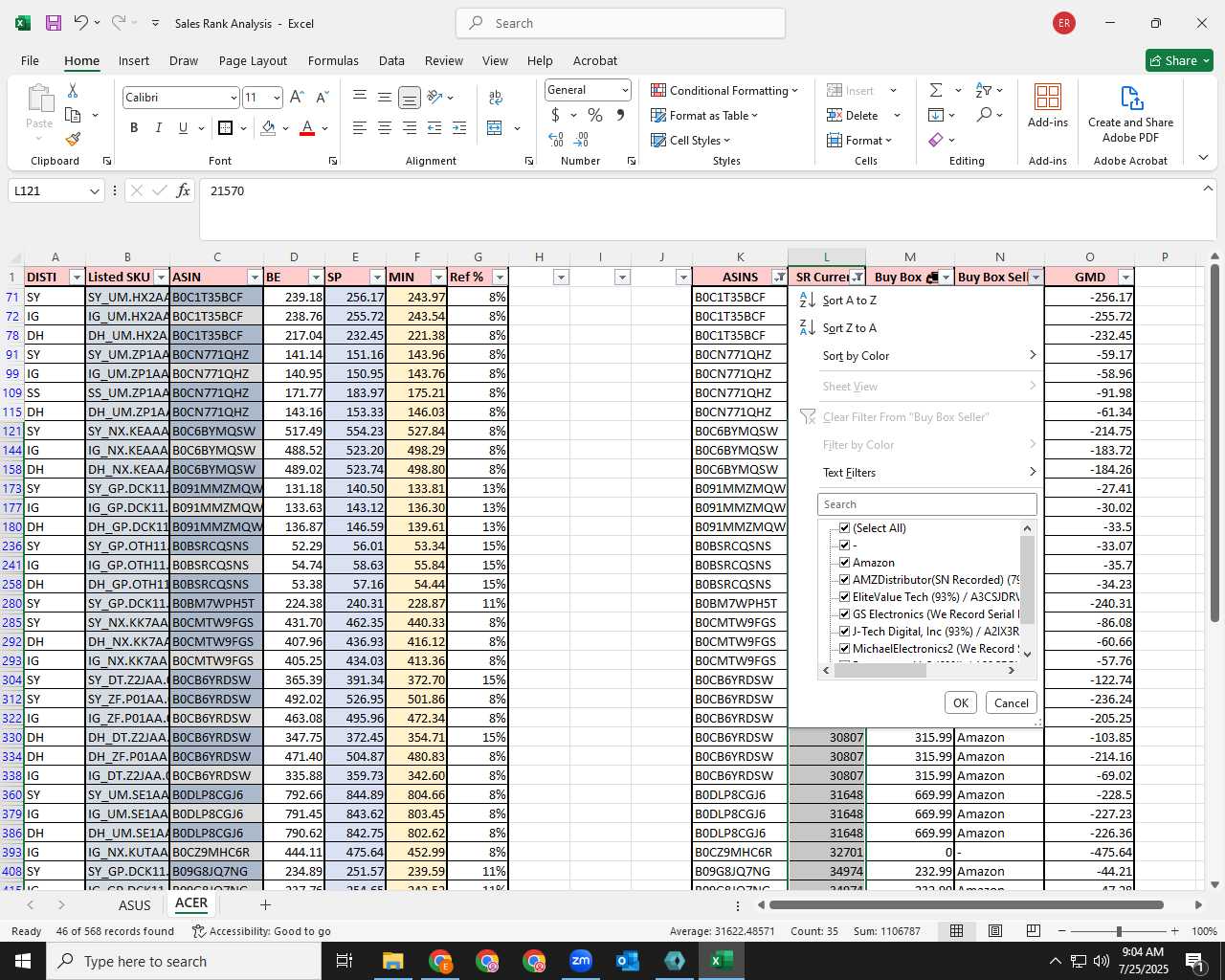Apply Percent Style number format
1225x980 pixels.
click(x=595, y=116)
